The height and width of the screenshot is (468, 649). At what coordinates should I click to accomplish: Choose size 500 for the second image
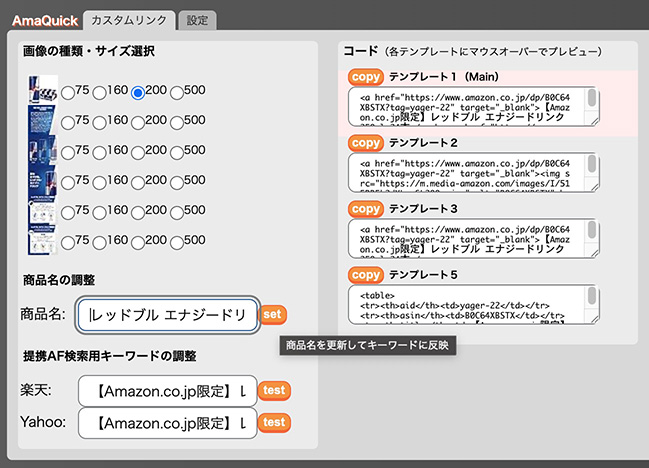click(x=177, y=123)
